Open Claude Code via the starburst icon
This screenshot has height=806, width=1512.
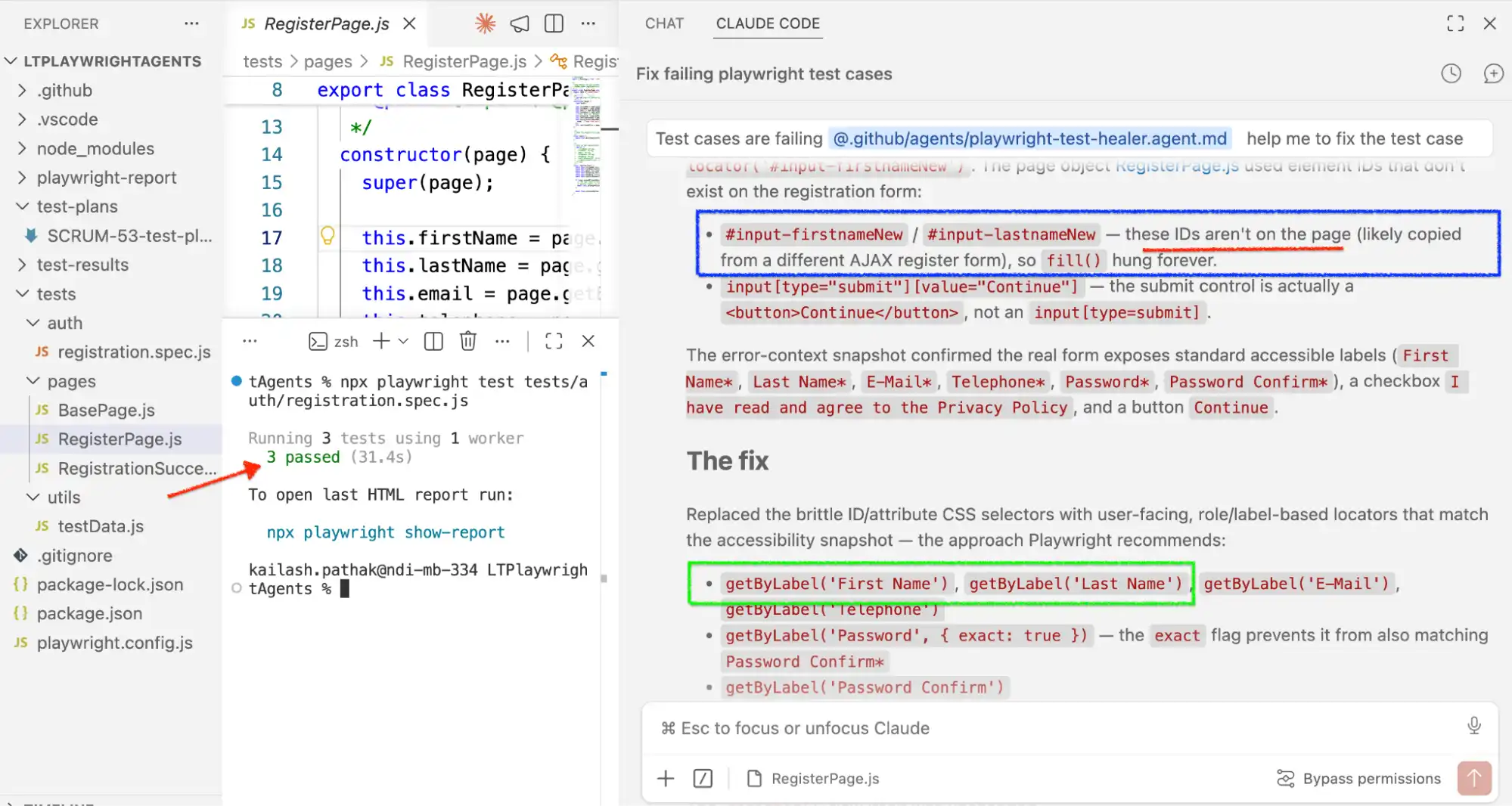485,23
